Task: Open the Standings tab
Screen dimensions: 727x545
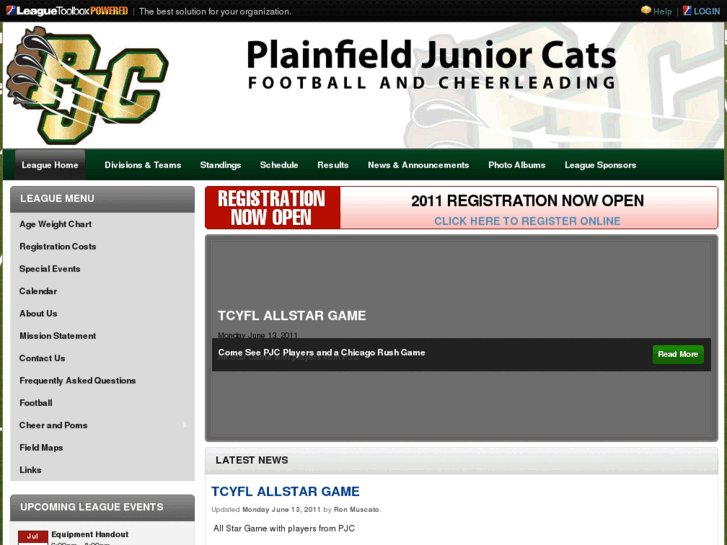Action: (x=220, y=165)
